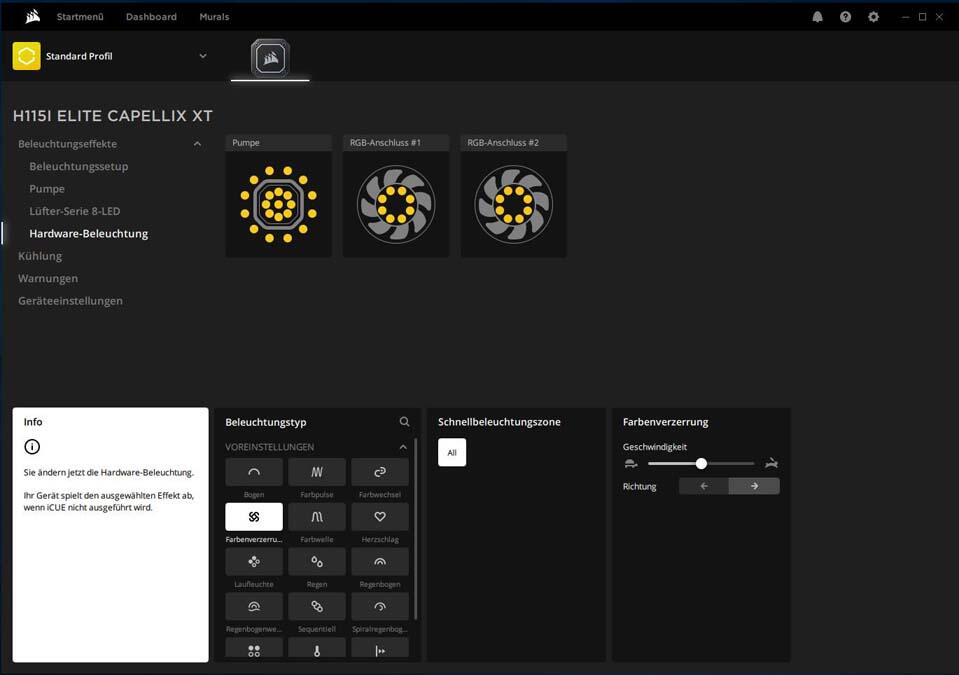
Task: Click the 'Sie ändern jetzt die Hardware-Beleuchtung.' text
Action: point(108,473)
